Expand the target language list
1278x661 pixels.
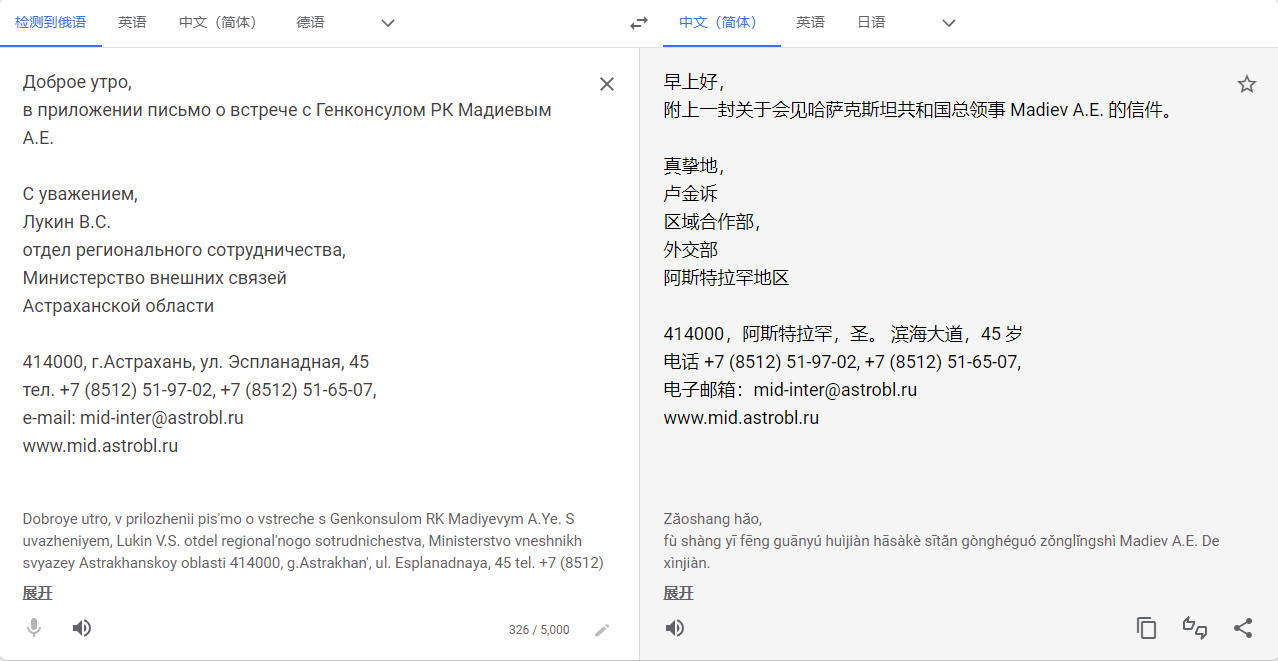coord(949,23)
